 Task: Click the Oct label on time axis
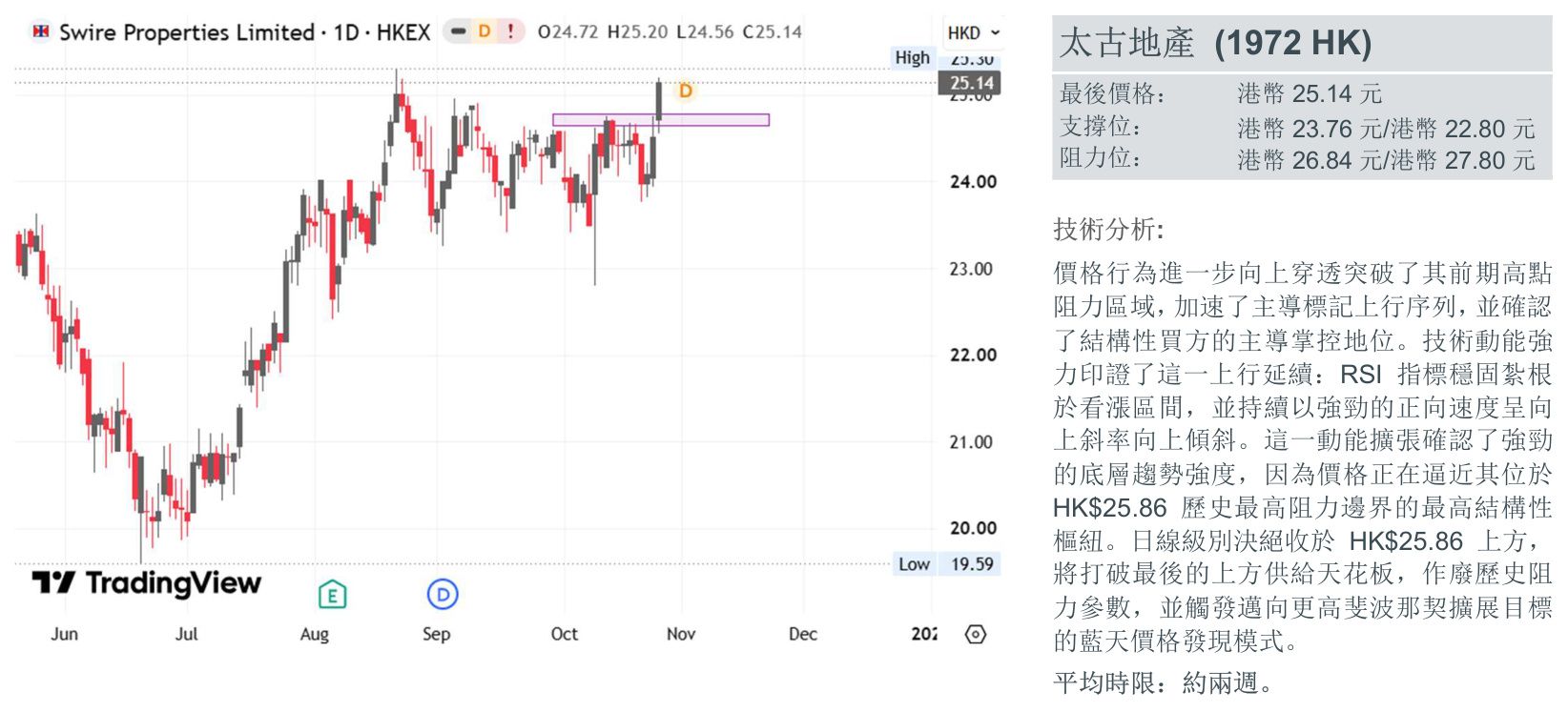565,634
